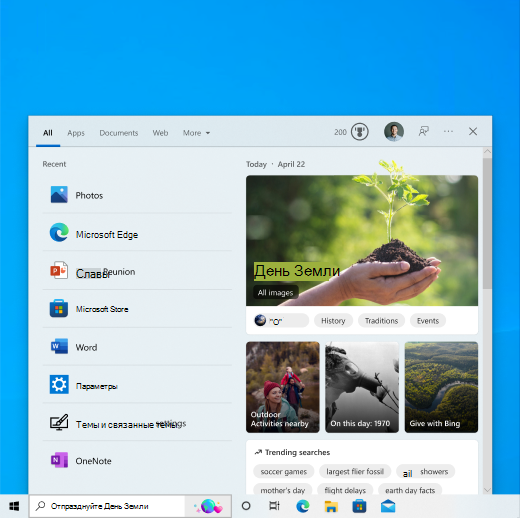Search trending flight delays
This screenshot has height=518, width=520.
coord(345,490)
